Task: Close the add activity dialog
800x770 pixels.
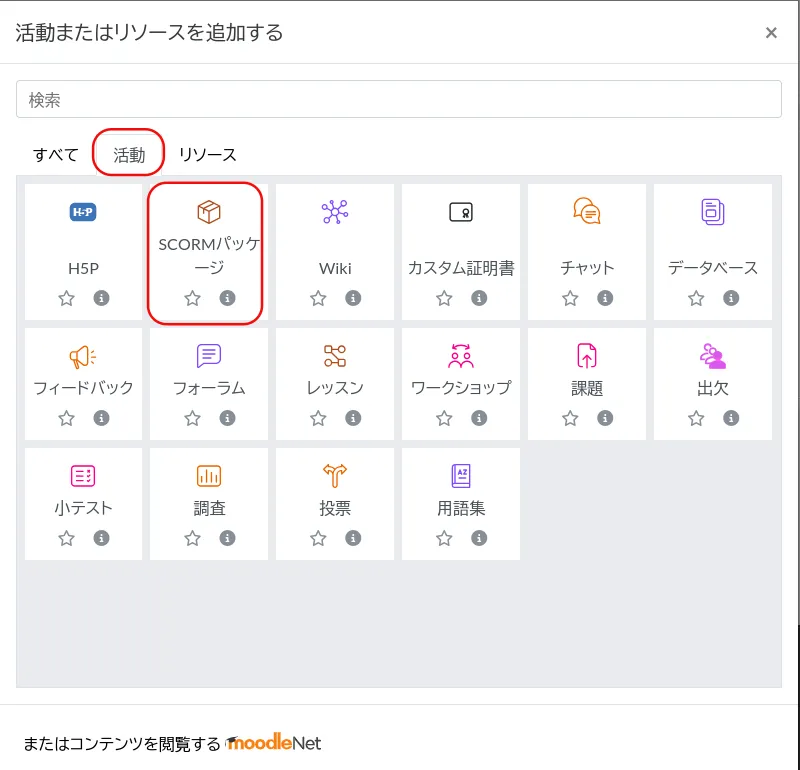Action: pos(771,33)
